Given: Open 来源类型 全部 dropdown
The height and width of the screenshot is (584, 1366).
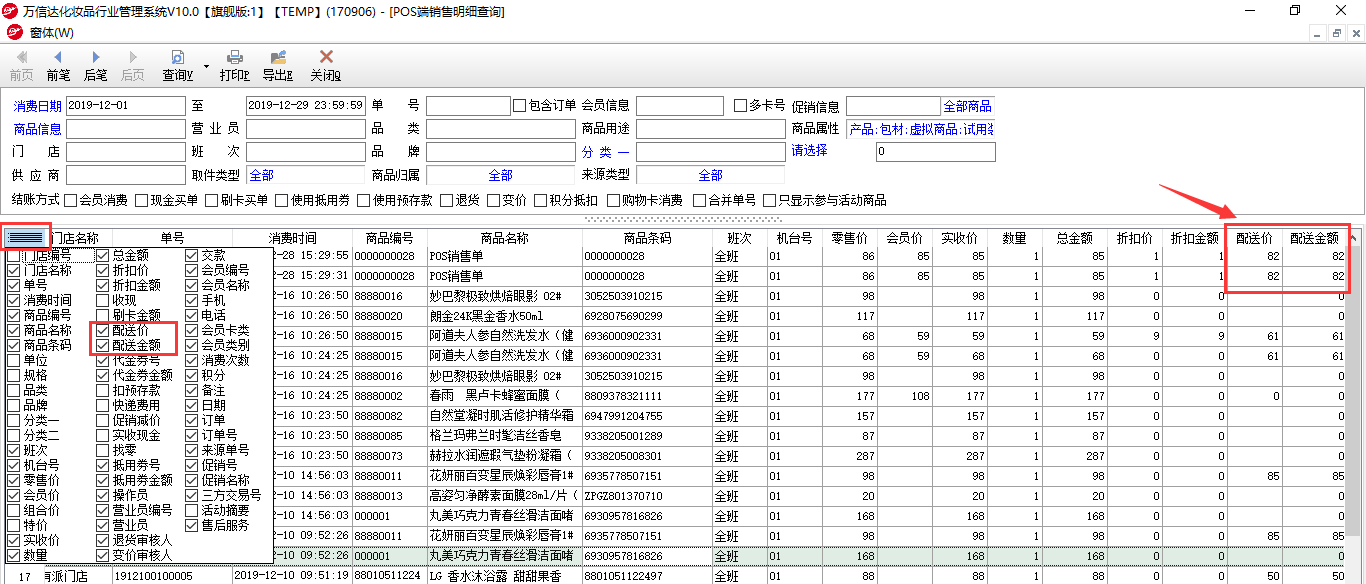Looking at the screenshot, I should click(x=710, y=175).
